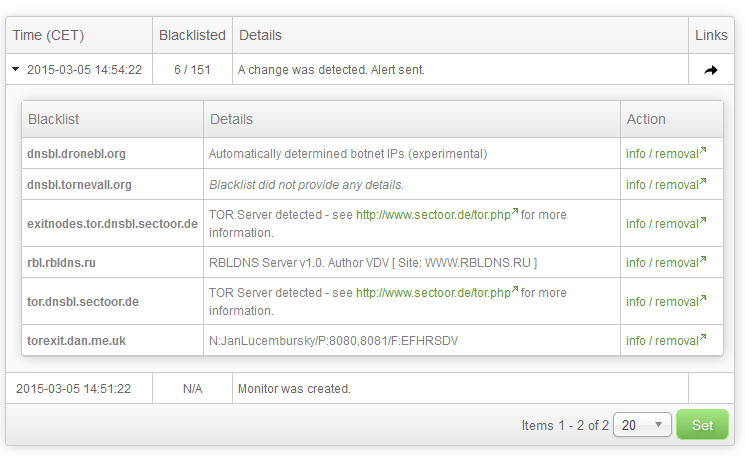Click the Time (CET) column header

(48, 35)
